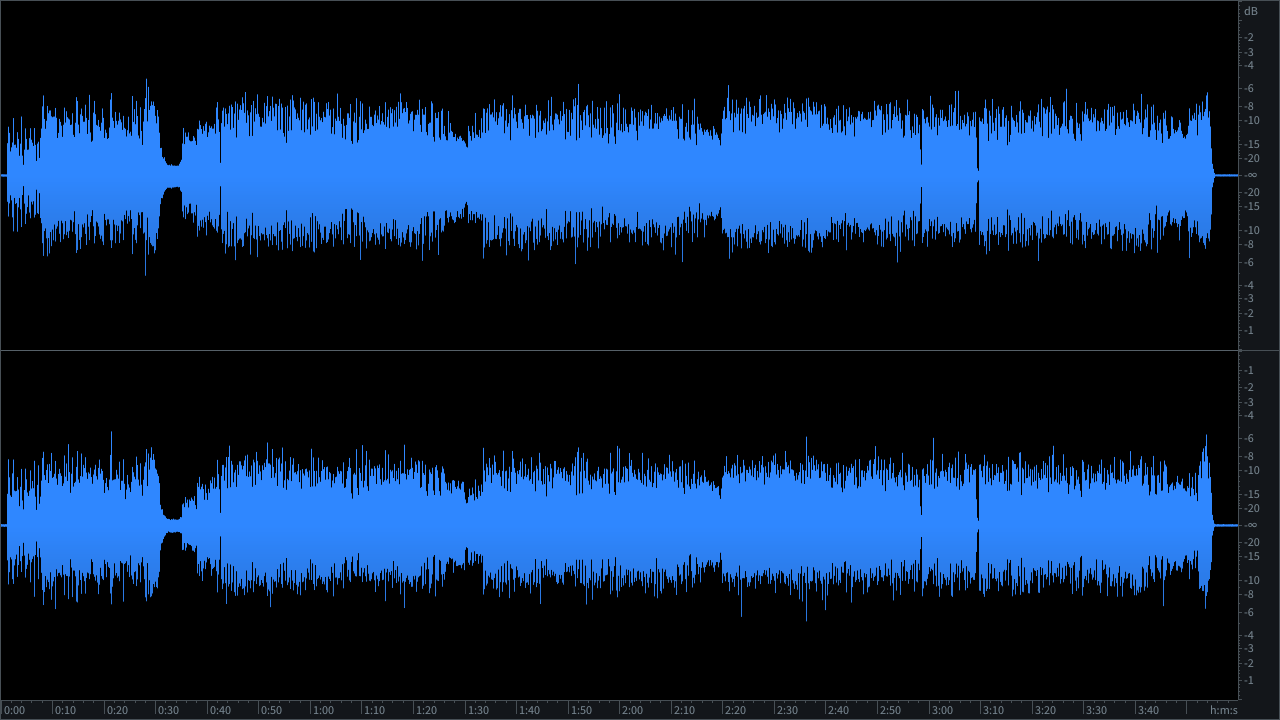Click the h:m:s time format label
1280x720 pixels.
click(1223, 710)
